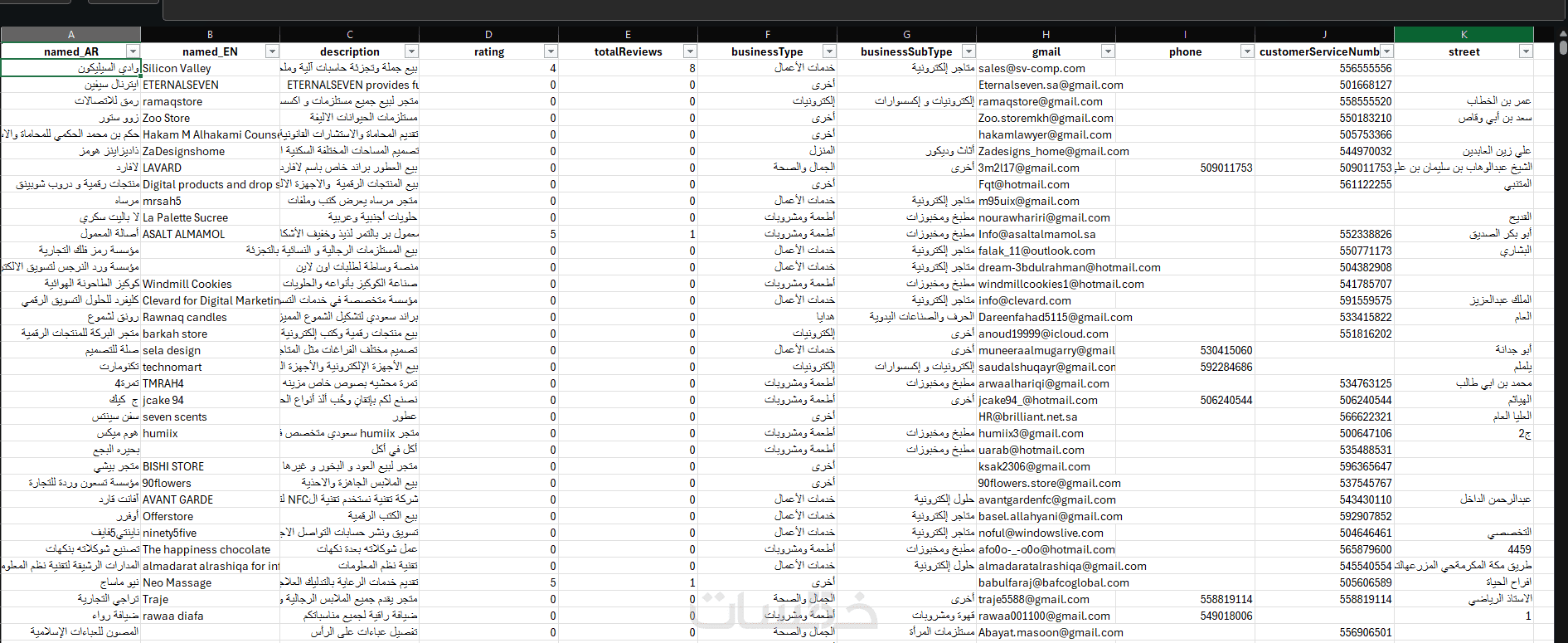
Task: Select the 'La Palette Sucree' cell
Action: coord(211,217)
